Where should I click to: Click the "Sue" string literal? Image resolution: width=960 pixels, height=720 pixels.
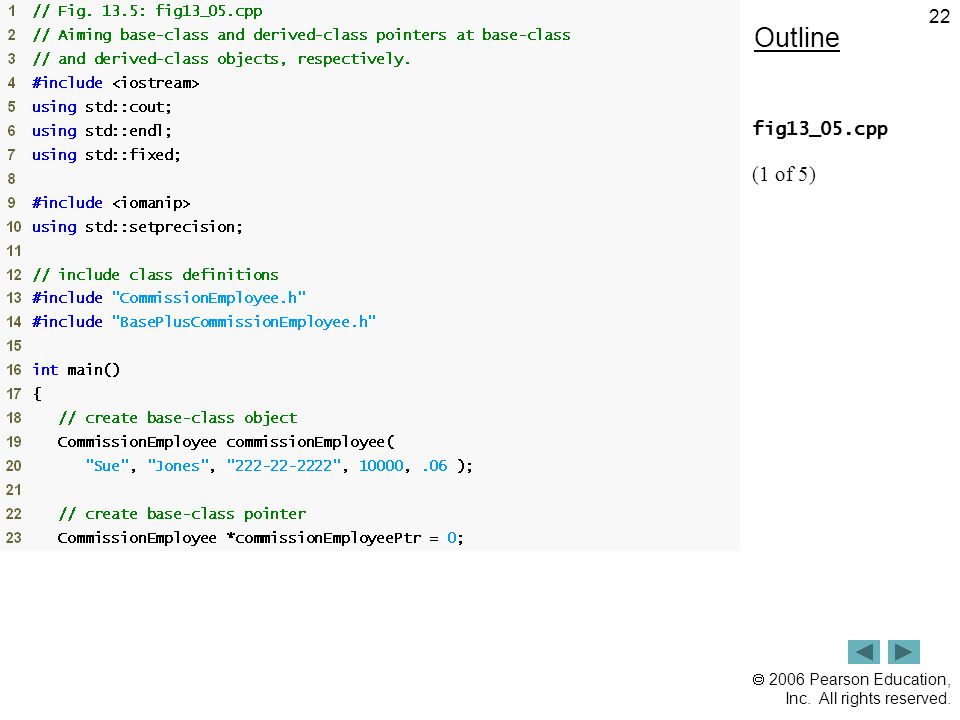[107, 465]
